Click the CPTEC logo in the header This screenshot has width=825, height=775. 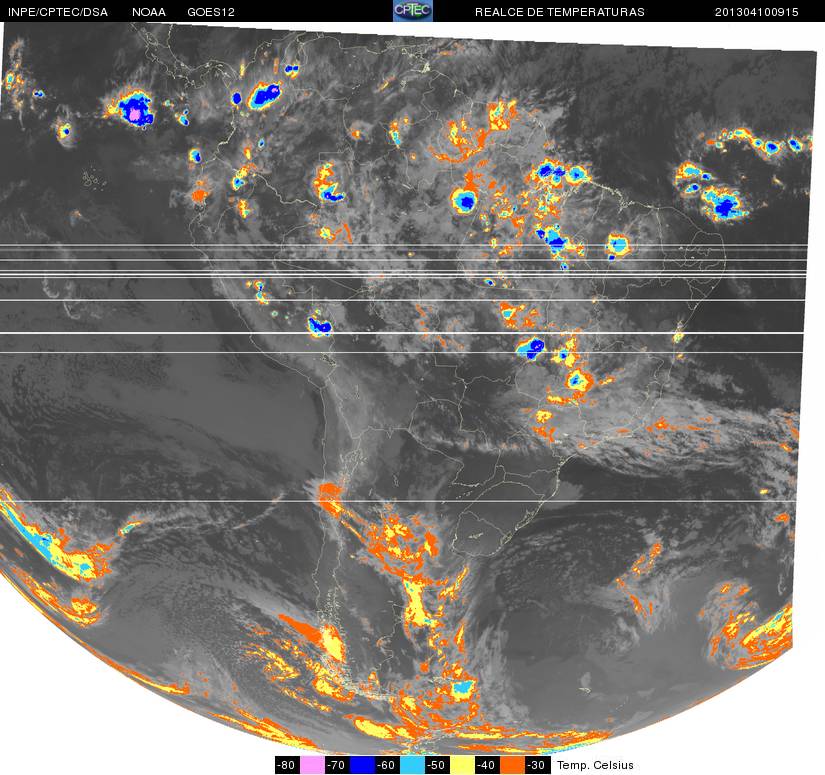[x=413, y=11]
